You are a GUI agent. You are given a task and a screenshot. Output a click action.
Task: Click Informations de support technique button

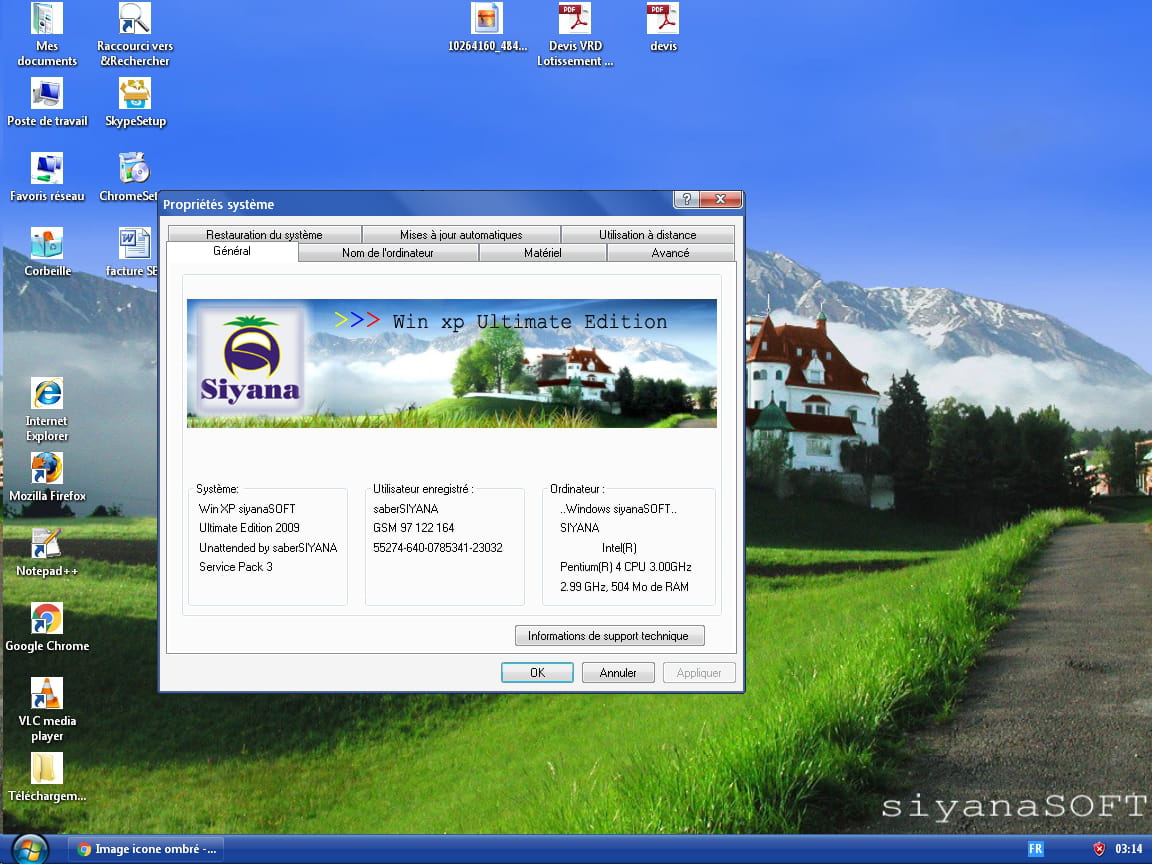[x=610, y=636]
